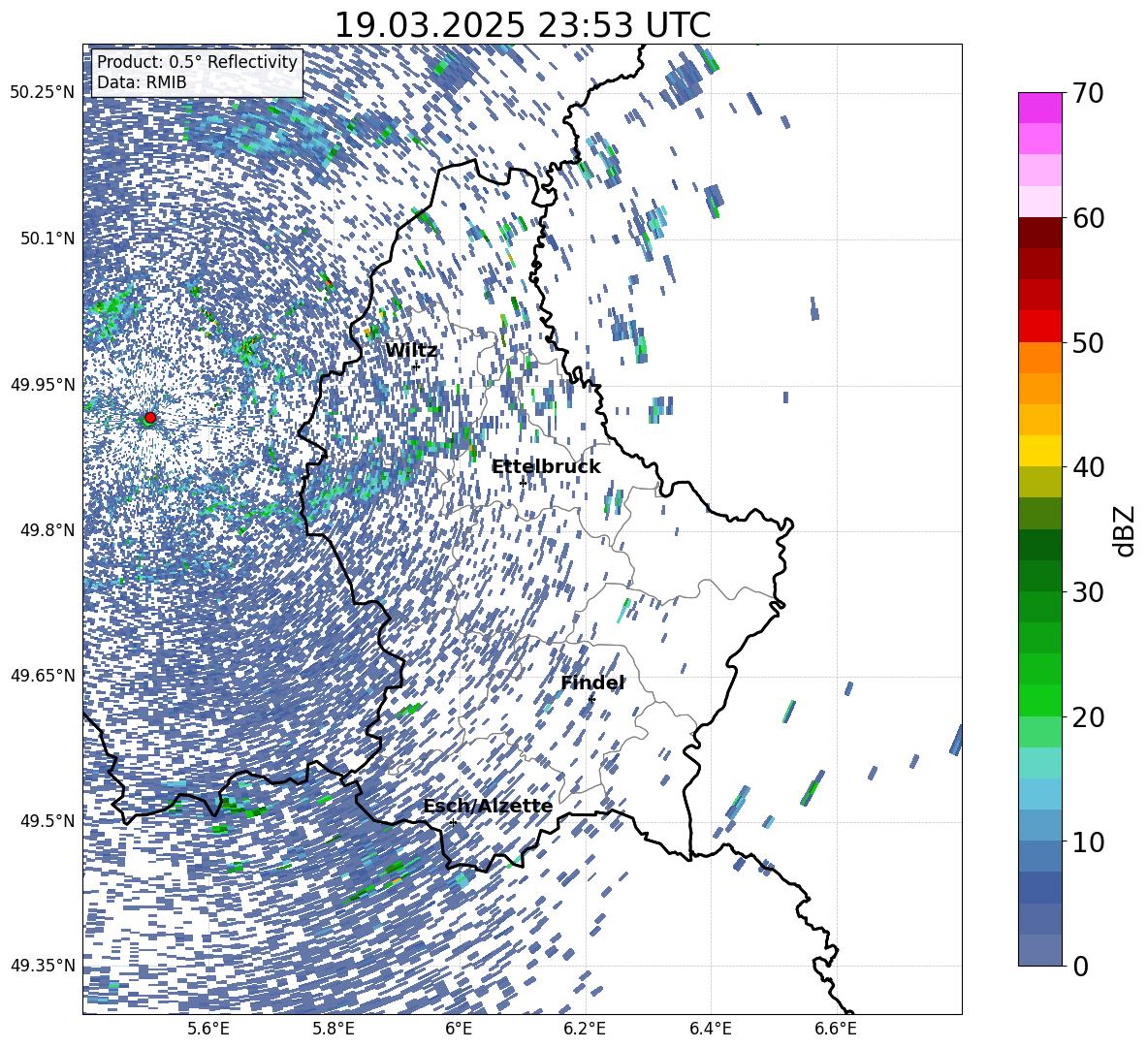Viewport: 1148px width, 1048px height.
Task: Click the title '19.03.2025 23:53 UTC'
Action: 522,25
